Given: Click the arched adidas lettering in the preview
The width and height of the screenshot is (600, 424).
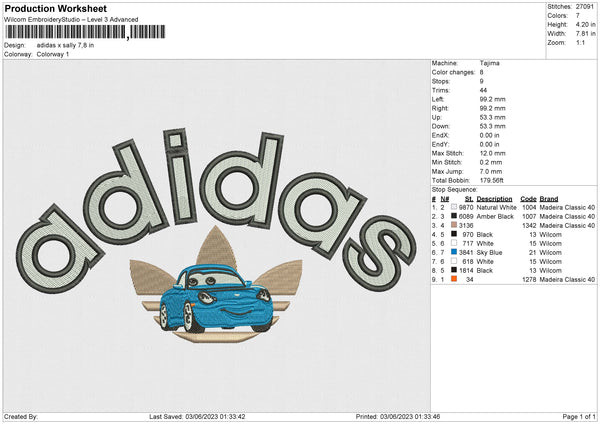Looking at the screenshot, I should pyautogui.click(x=216, y=210).
